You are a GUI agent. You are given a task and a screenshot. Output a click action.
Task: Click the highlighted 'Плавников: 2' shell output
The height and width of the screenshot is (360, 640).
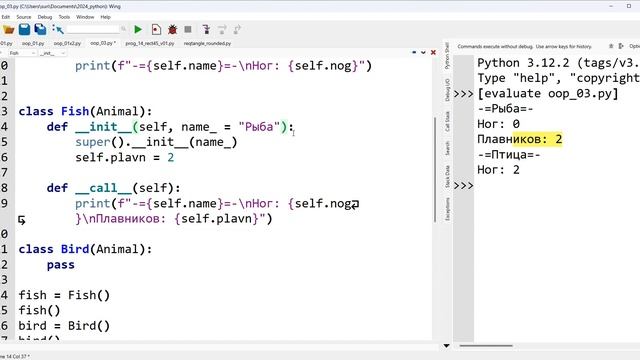point(520,140)
